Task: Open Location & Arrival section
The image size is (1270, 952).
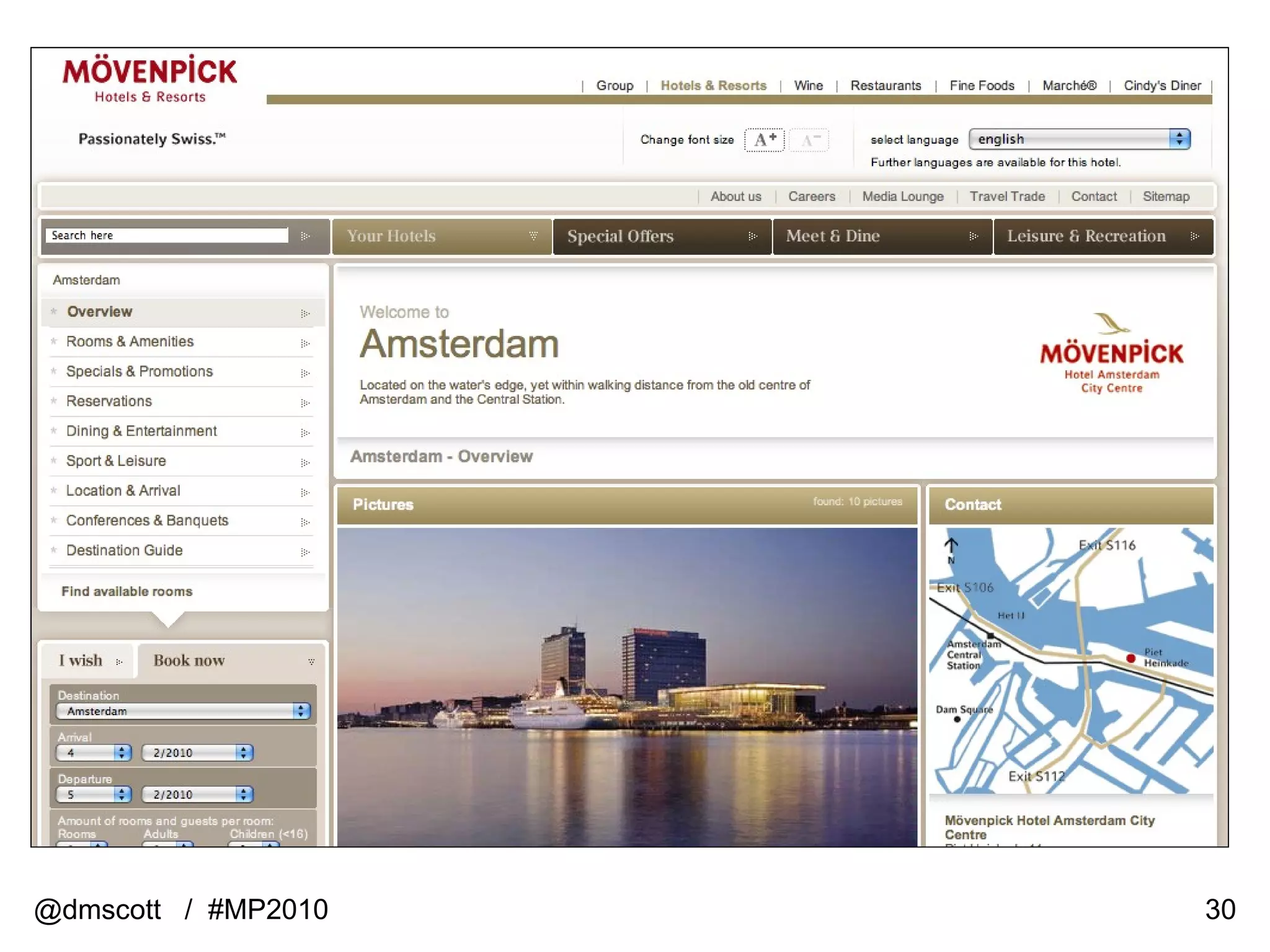Action: click(182, 491)
